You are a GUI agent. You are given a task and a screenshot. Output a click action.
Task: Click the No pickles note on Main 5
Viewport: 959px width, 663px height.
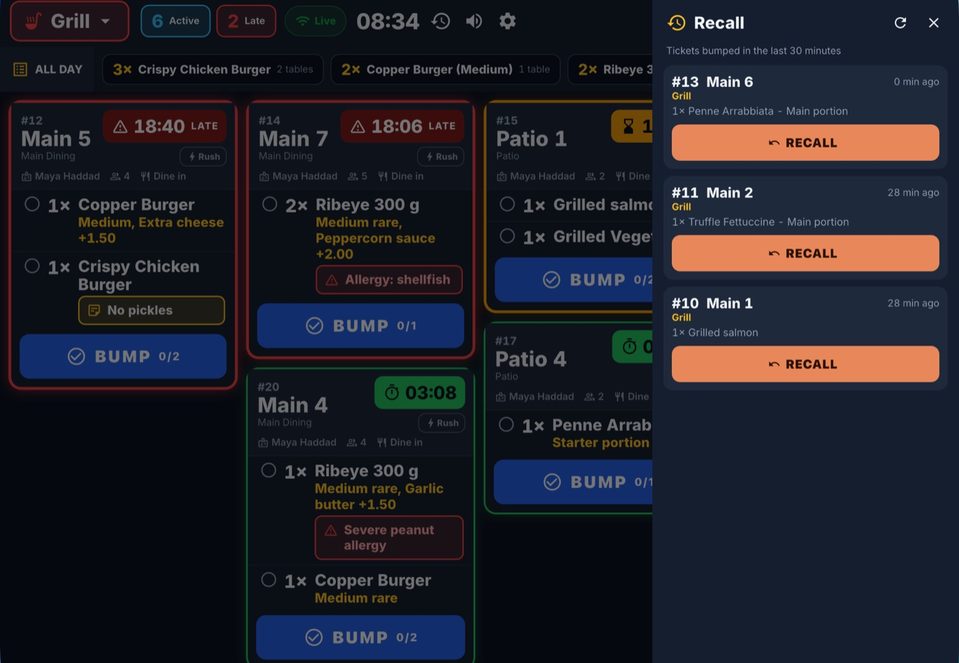[x=151, y=310]
